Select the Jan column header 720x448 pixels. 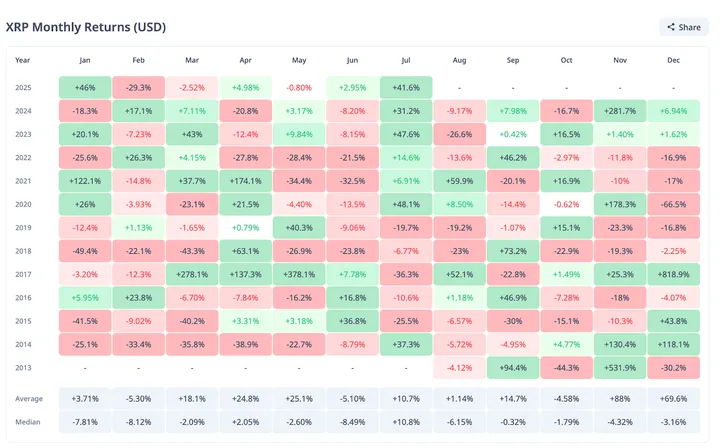[x=85, y=60]
